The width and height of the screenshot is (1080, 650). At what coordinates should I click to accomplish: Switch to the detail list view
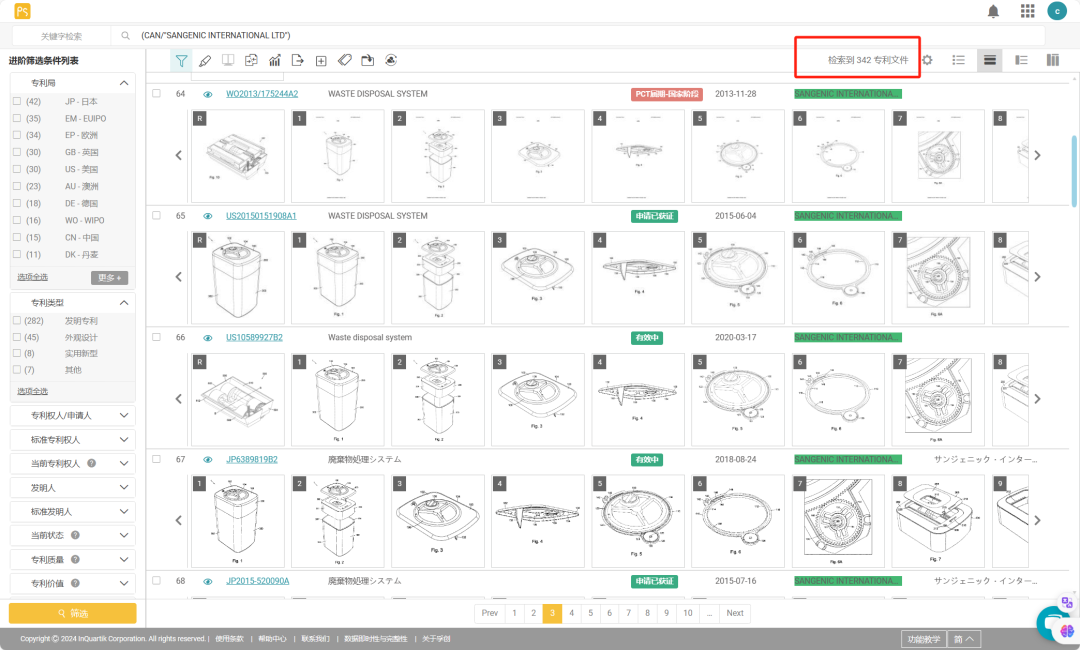click(1021, 60)
